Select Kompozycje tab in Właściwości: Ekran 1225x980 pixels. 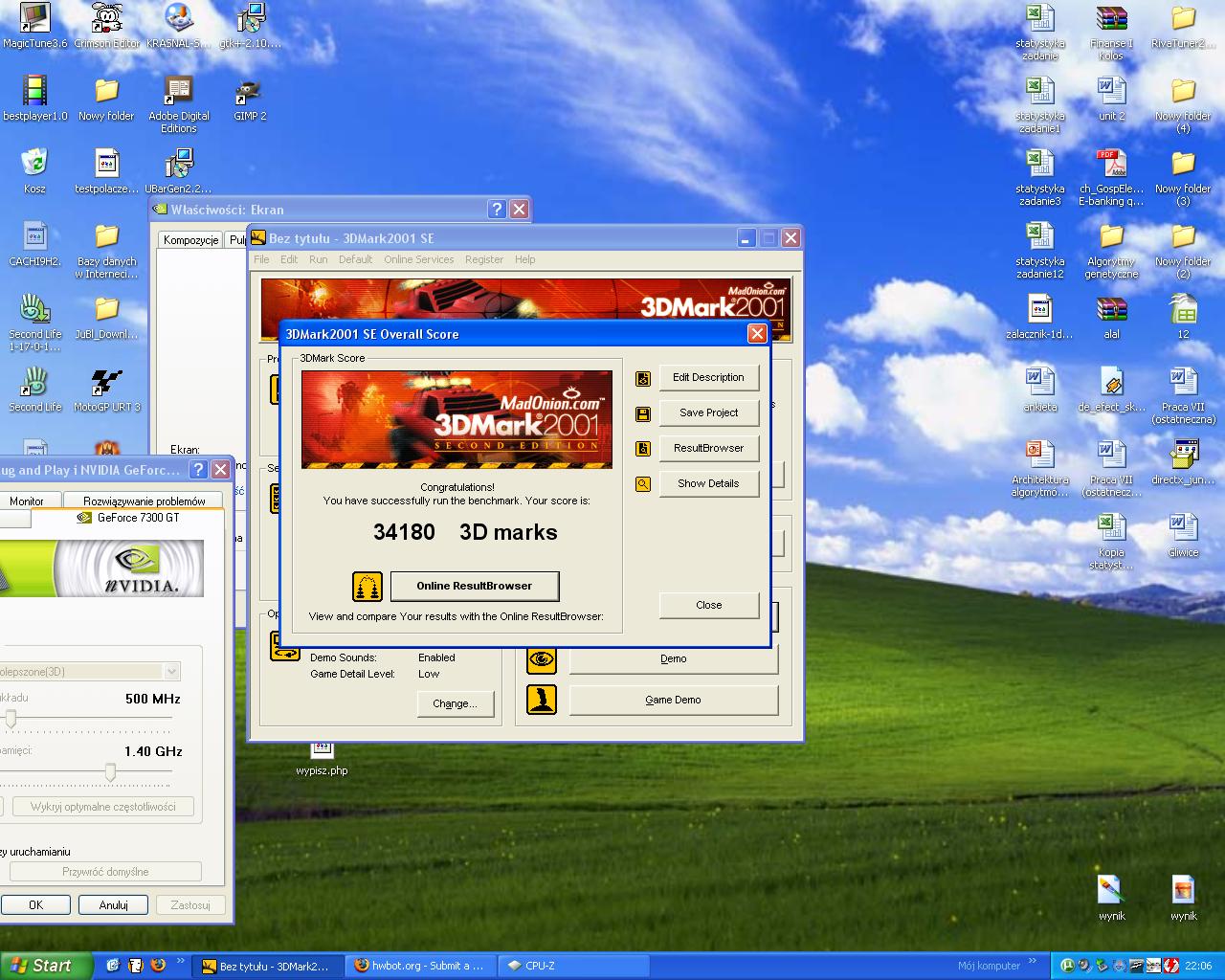190,240
